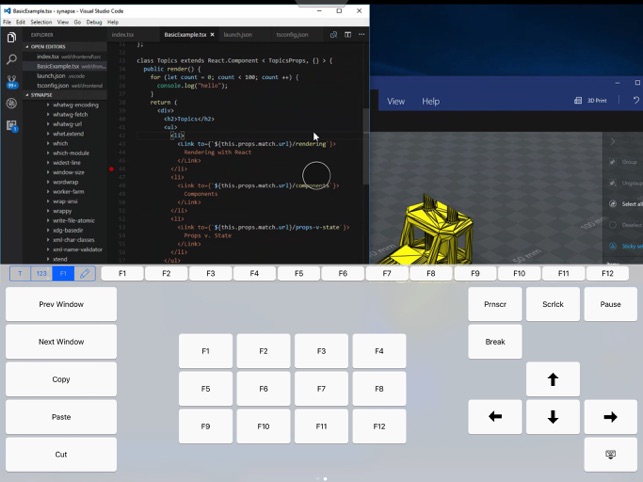Click the Open Changes icon in editor toolbar
This screenshot has height=482, width=643.
point(333,35)
